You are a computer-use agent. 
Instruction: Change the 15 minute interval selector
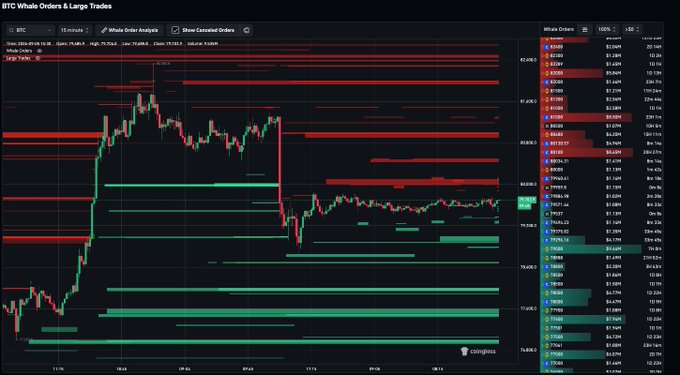tap(75, 30)
